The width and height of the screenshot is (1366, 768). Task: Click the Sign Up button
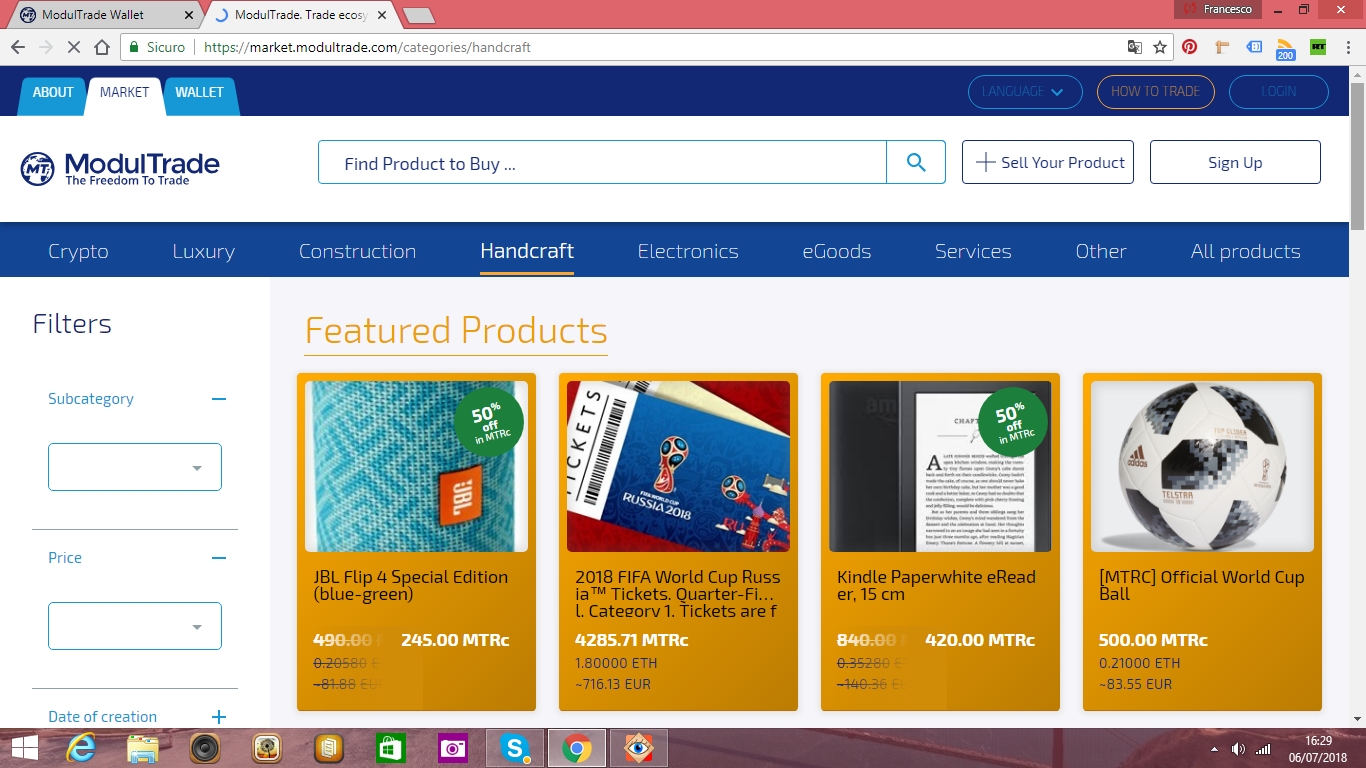1235,162
